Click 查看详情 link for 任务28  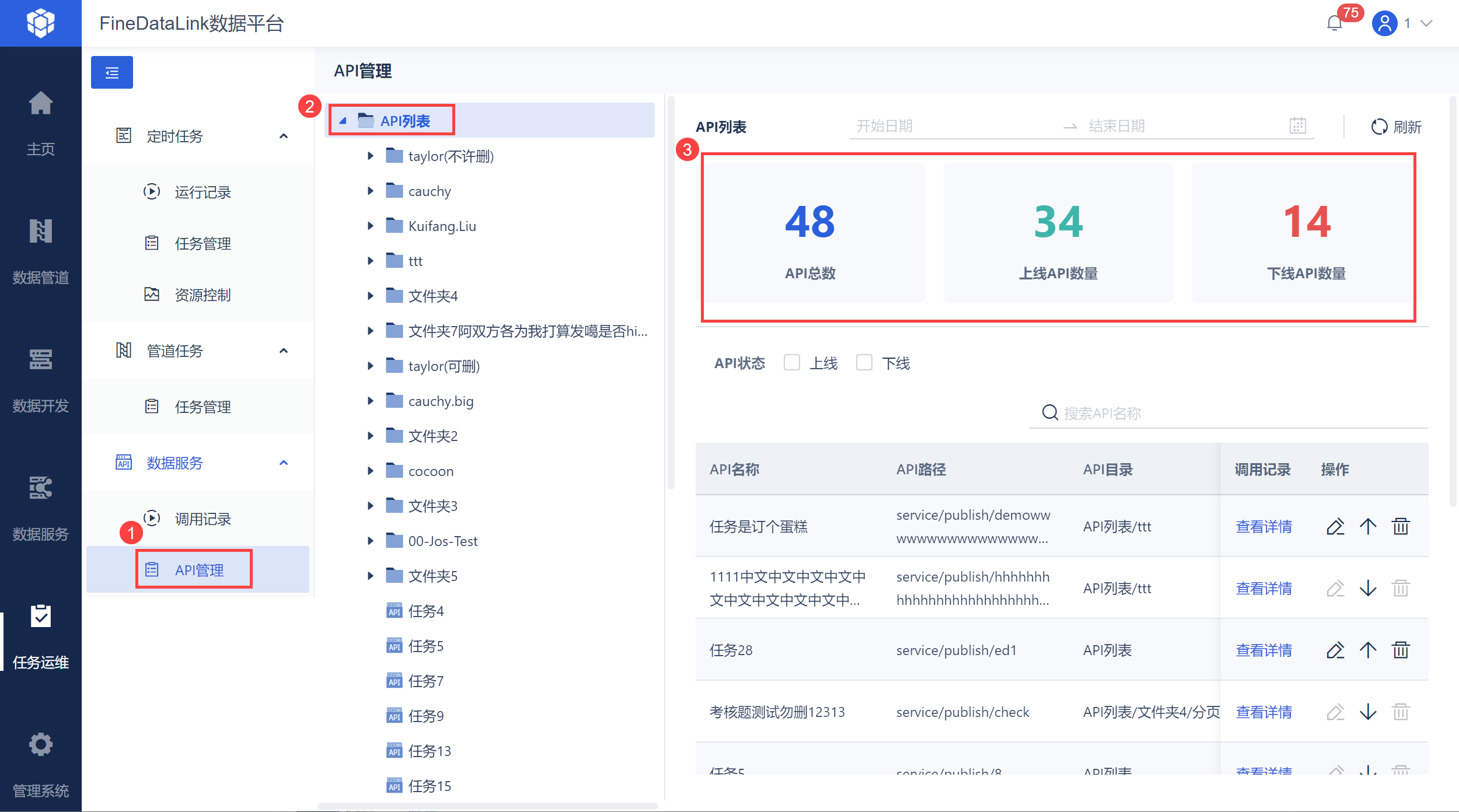(x=1263, y=650)
